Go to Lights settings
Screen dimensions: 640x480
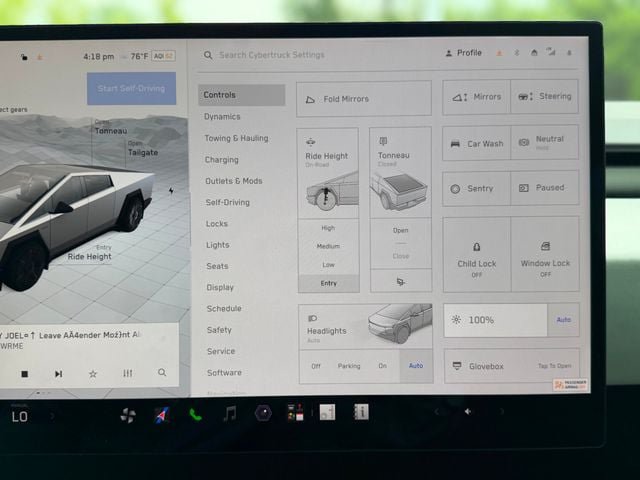pos(218,245)
